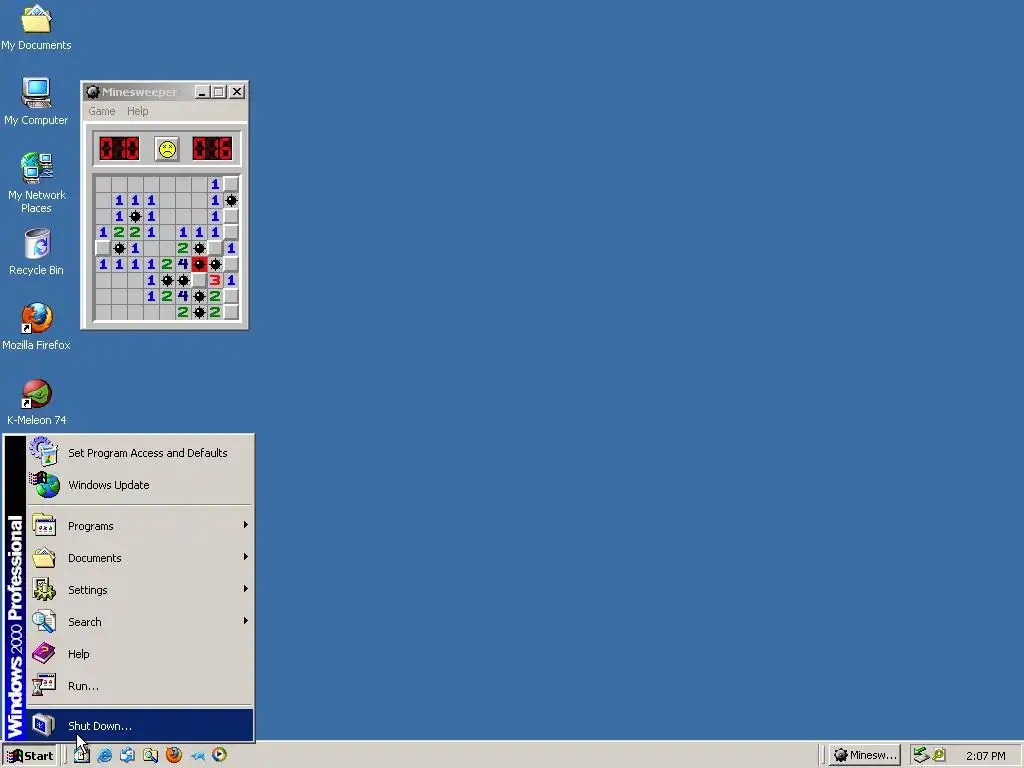Open Windows Update from the Start menu
Screen dimensions: 1024x768
[x=140, y=485]
